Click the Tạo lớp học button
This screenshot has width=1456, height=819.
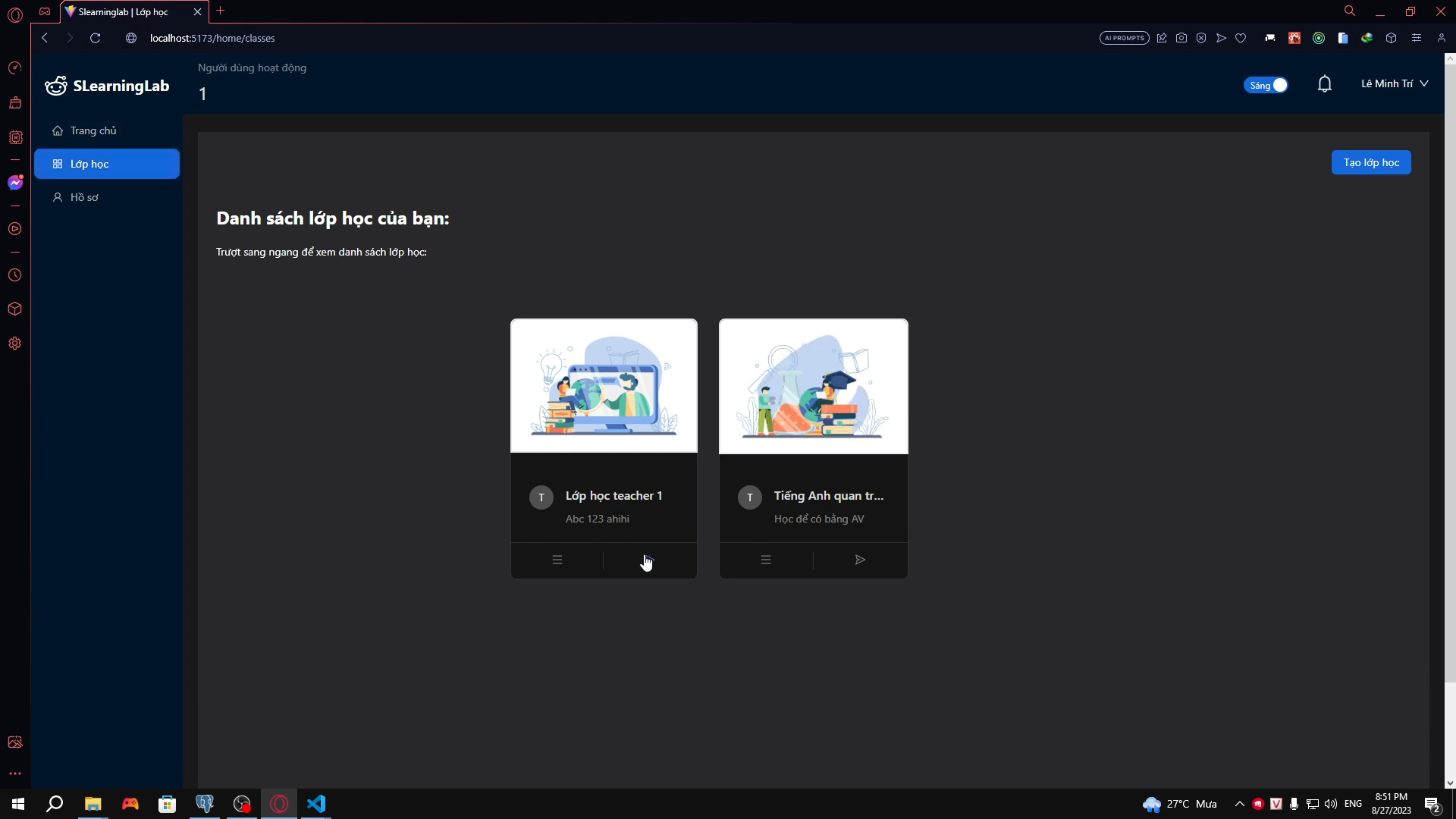pyautogui.click(x=1370, y=162)
